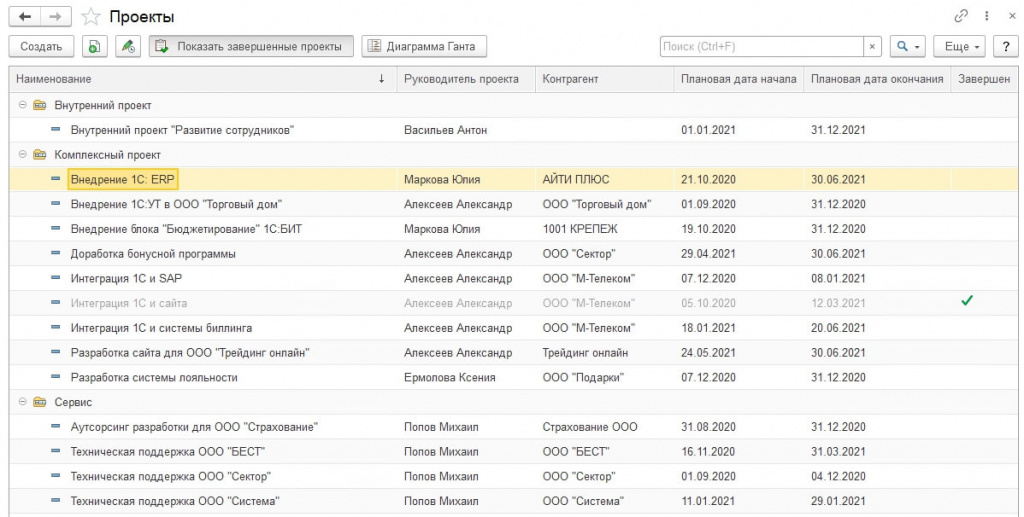This screenshot has height=517, width=1024.
Task: Click the copy-document icon next to Создать
Action: pos(93,46)
